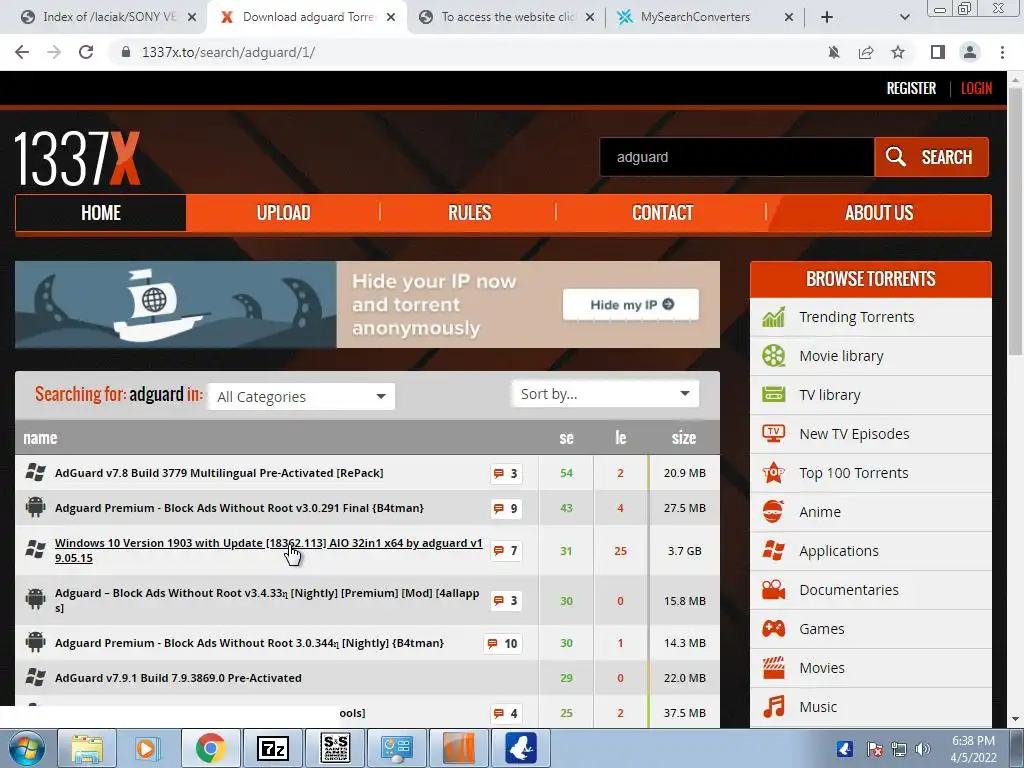Viewport: 1024px width, 768px height.
Task: Switch to the Index of /laciak/SONY tab
Action: (109, 17)
